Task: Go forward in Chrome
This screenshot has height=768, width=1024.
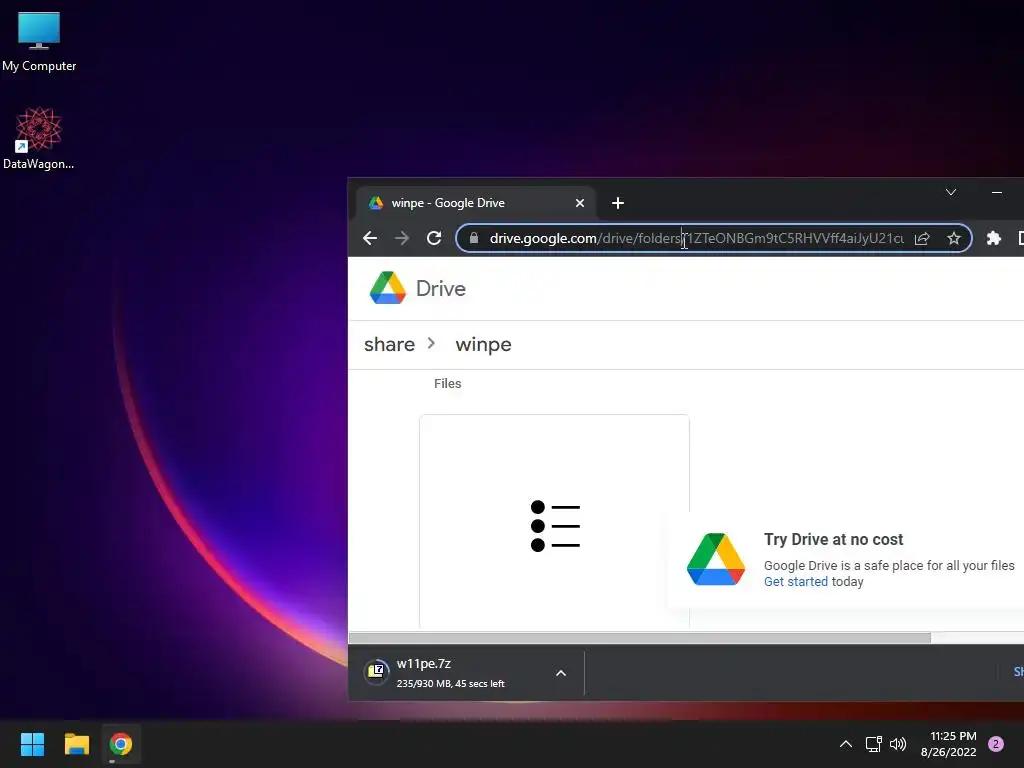Action: [402, 238]
